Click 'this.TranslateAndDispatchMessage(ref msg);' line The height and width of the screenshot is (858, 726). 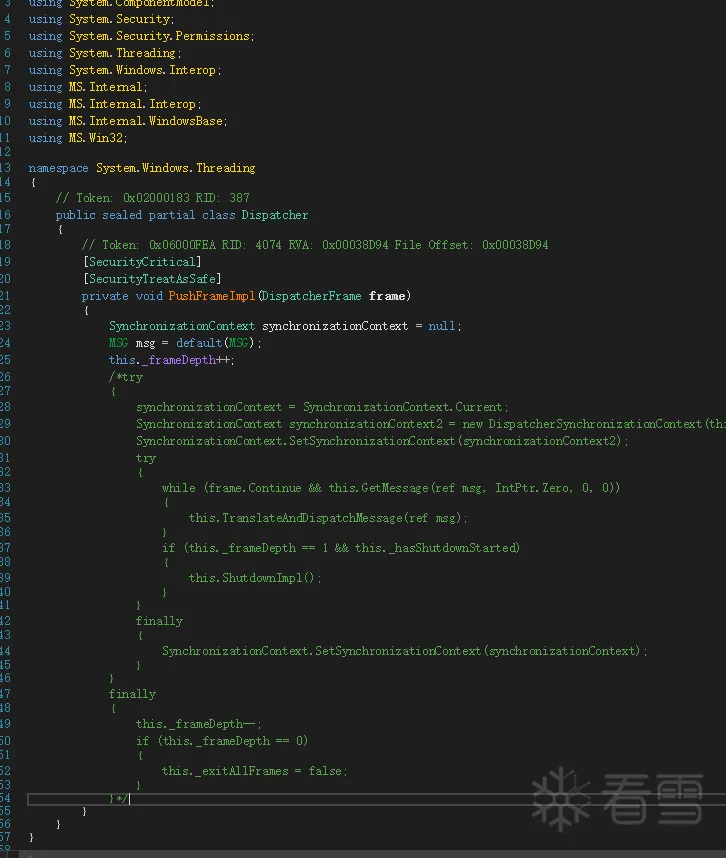328,518
